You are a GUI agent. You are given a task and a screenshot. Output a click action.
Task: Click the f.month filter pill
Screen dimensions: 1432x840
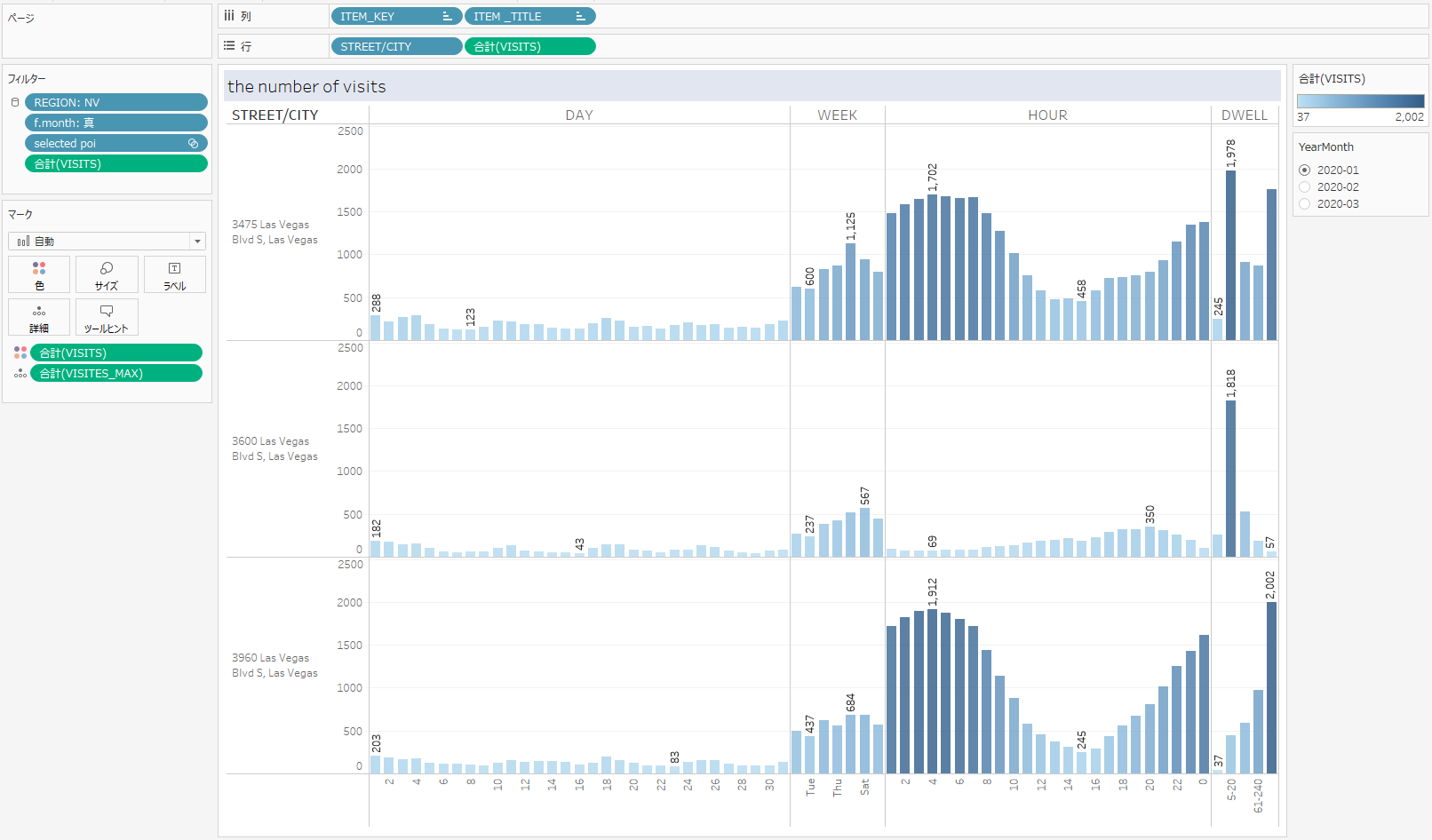[115, 123]
